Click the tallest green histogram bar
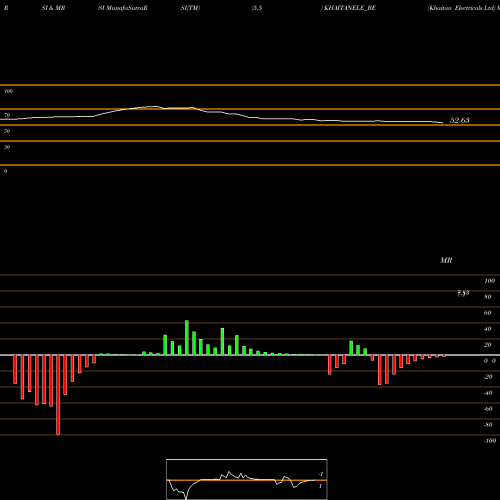Image resolution: width=500 pixels, height=500 pixels. click(x=187, y=338)
